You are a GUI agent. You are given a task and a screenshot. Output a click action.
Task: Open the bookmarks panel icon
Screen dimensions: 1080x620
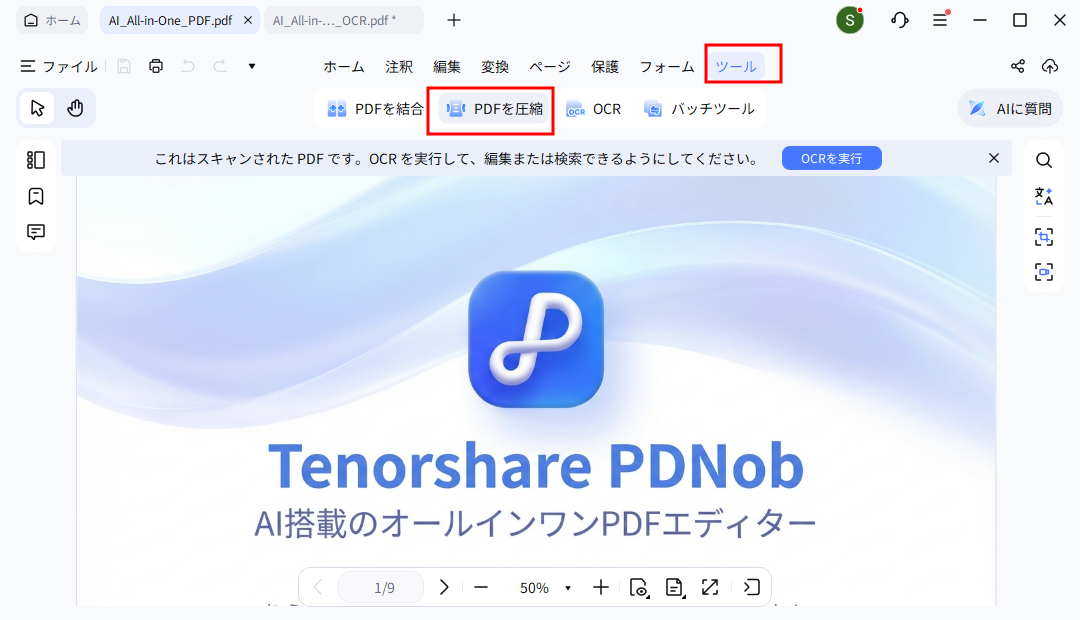point(36,196)
